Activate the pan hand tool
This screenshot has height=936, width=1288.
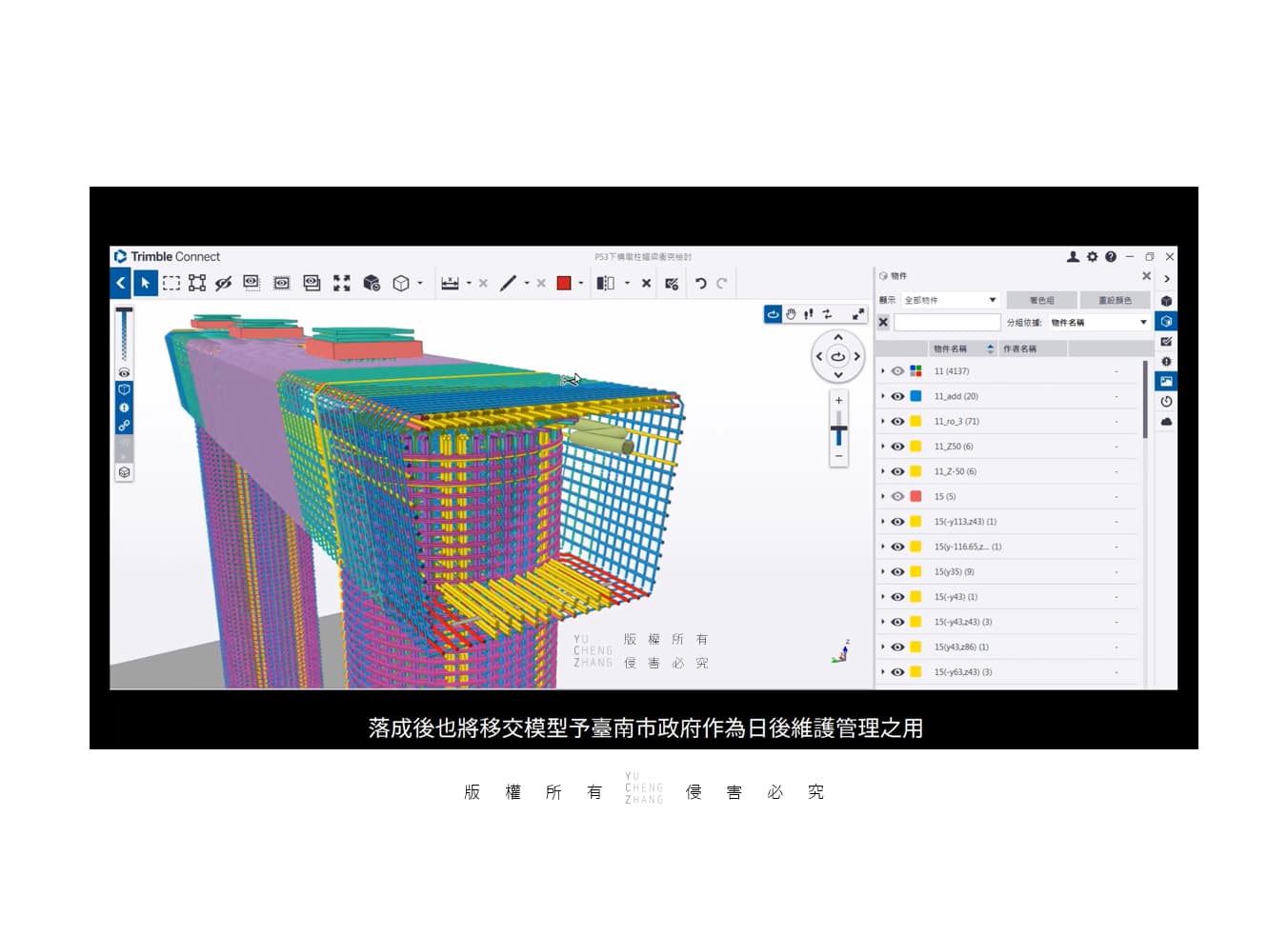click(x=791, y=313)
